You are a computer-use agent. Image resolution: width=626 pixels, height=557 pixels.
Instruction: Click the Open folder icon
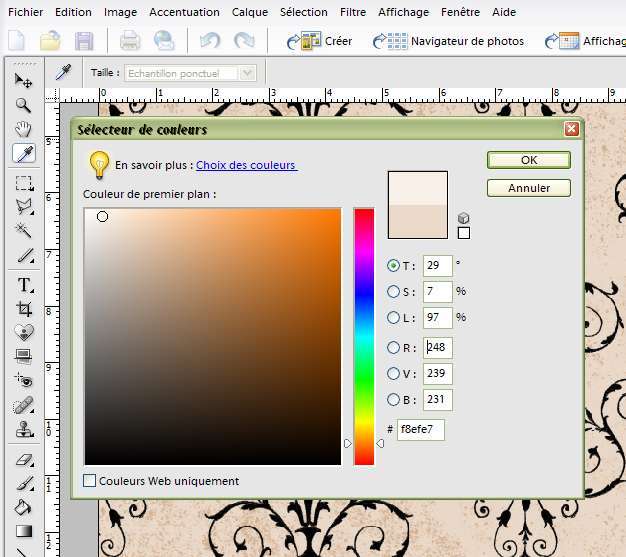50,40
